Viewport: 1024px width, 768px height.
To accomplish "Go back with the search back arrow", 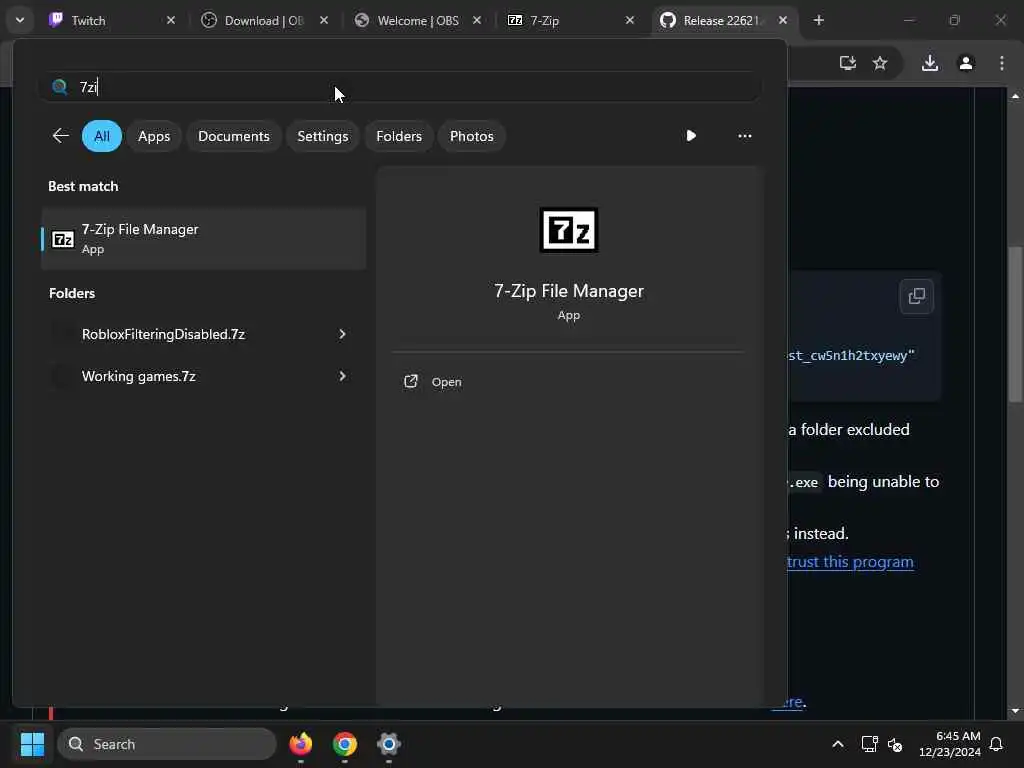I will (60, 136).
